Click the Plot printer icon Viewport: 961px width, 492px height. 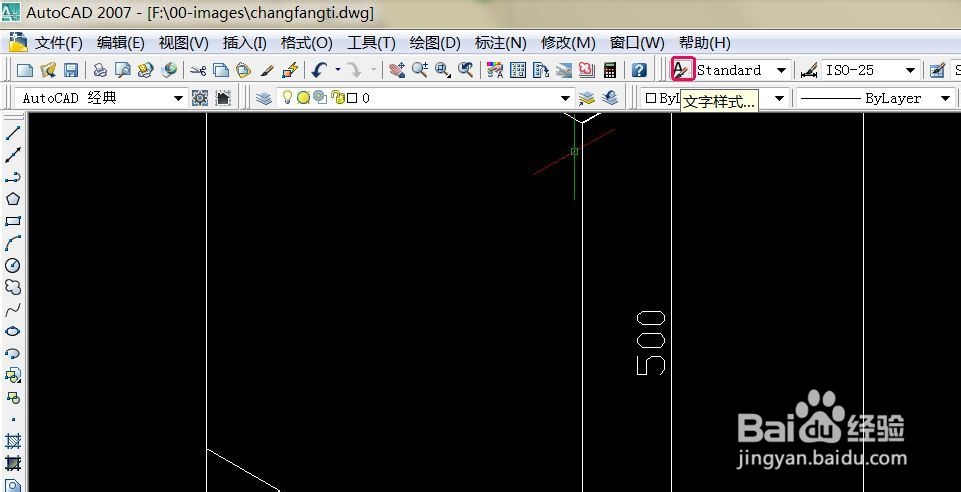coord(100,70)
